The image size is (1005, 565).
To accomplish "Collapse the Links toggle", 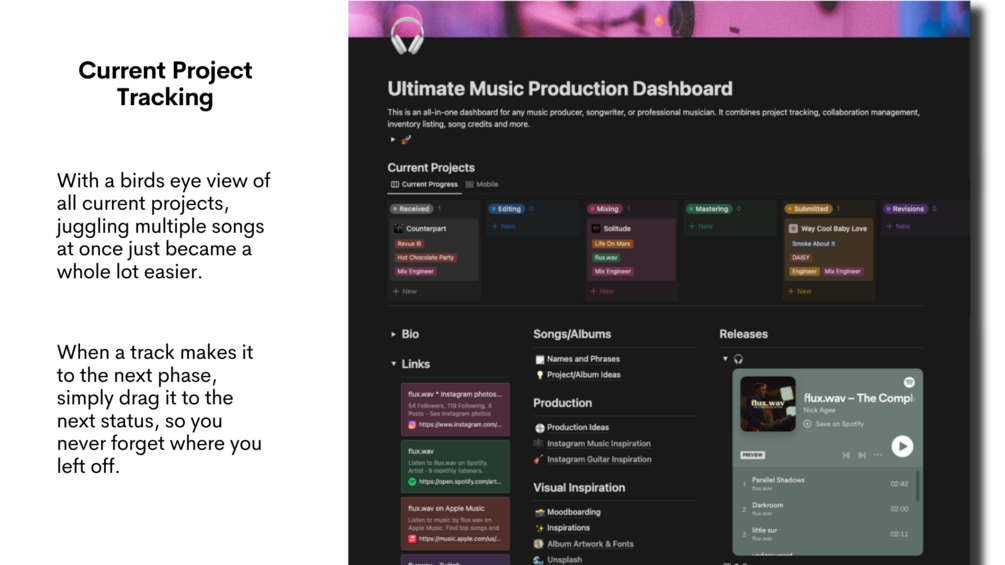I will pos(393,364).
